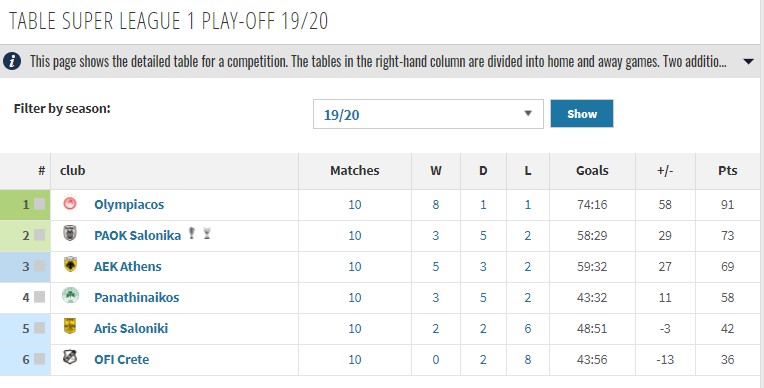Open Olympiacos matches count 10
764x388 pixels.
click(355, 204)
